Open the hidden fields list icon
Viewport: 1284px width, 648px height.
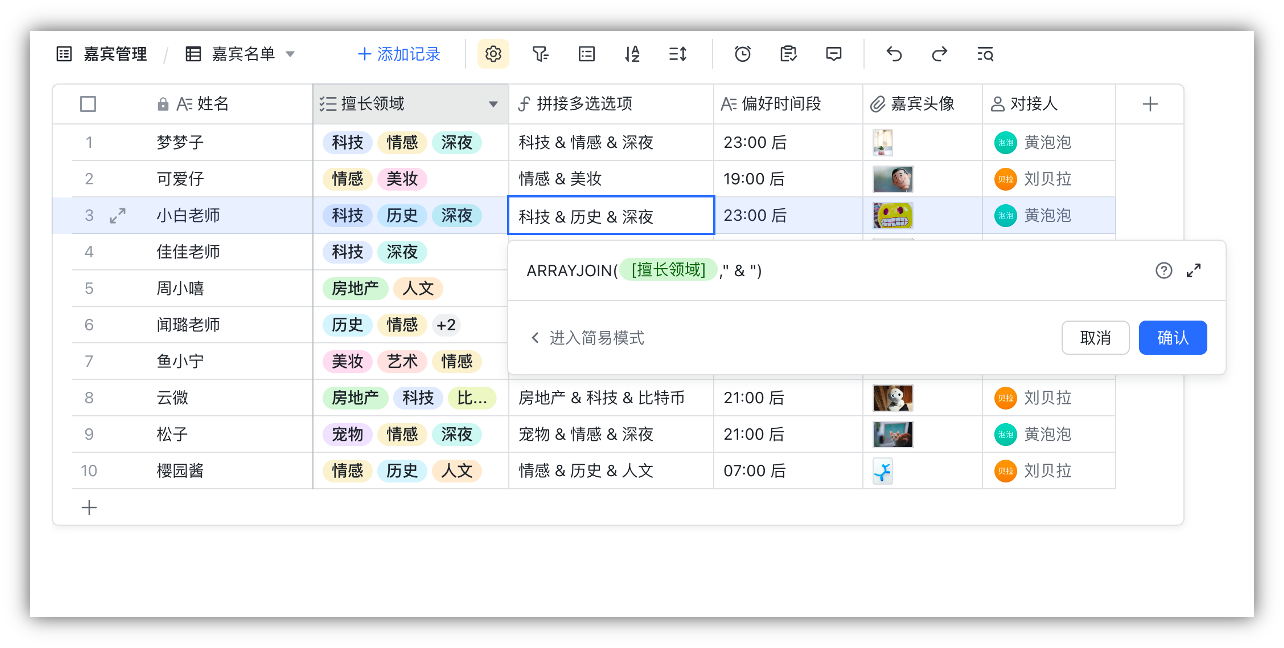coord(586,54)
